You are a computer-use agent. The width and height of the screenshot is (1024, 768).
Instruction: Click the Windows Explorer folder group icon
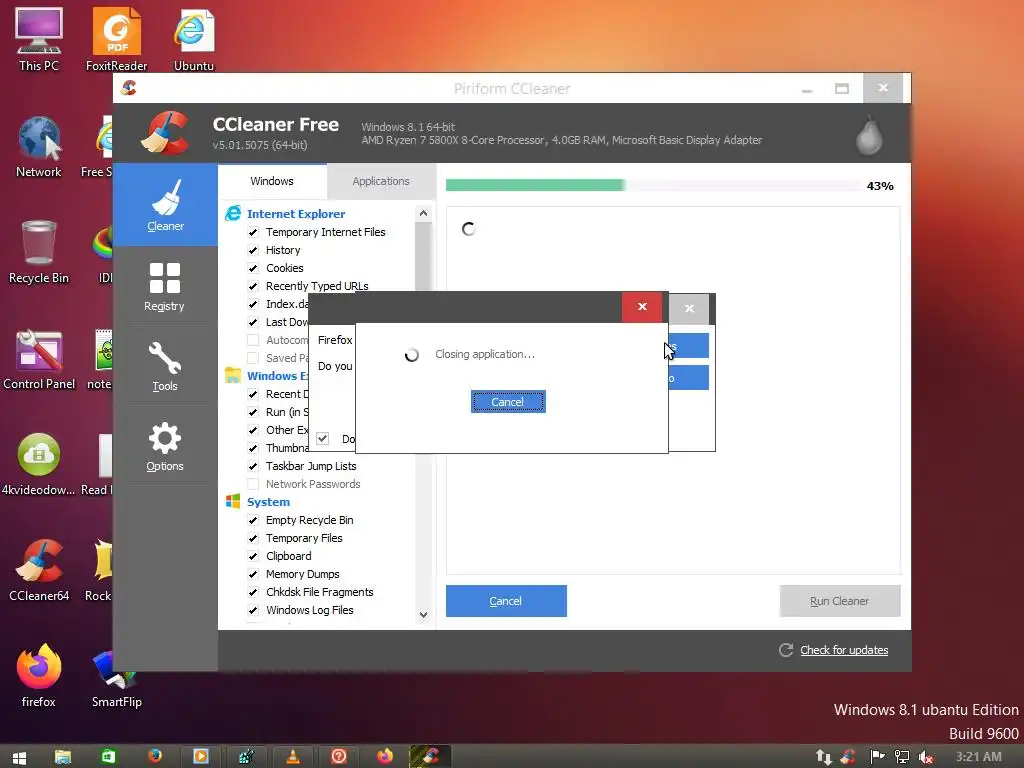[232, 376]
